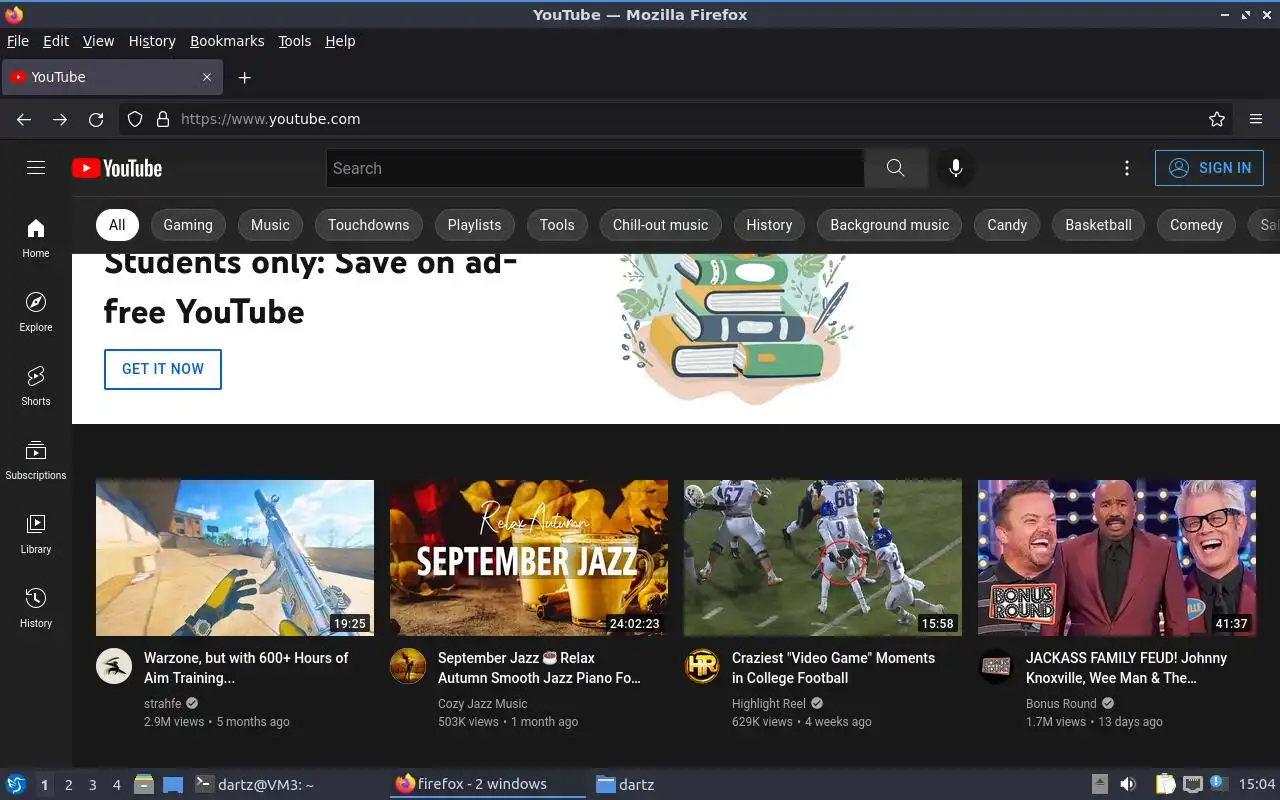Open the File menu
Viewport: 1280px width, 800px height.
click(17, 41)
